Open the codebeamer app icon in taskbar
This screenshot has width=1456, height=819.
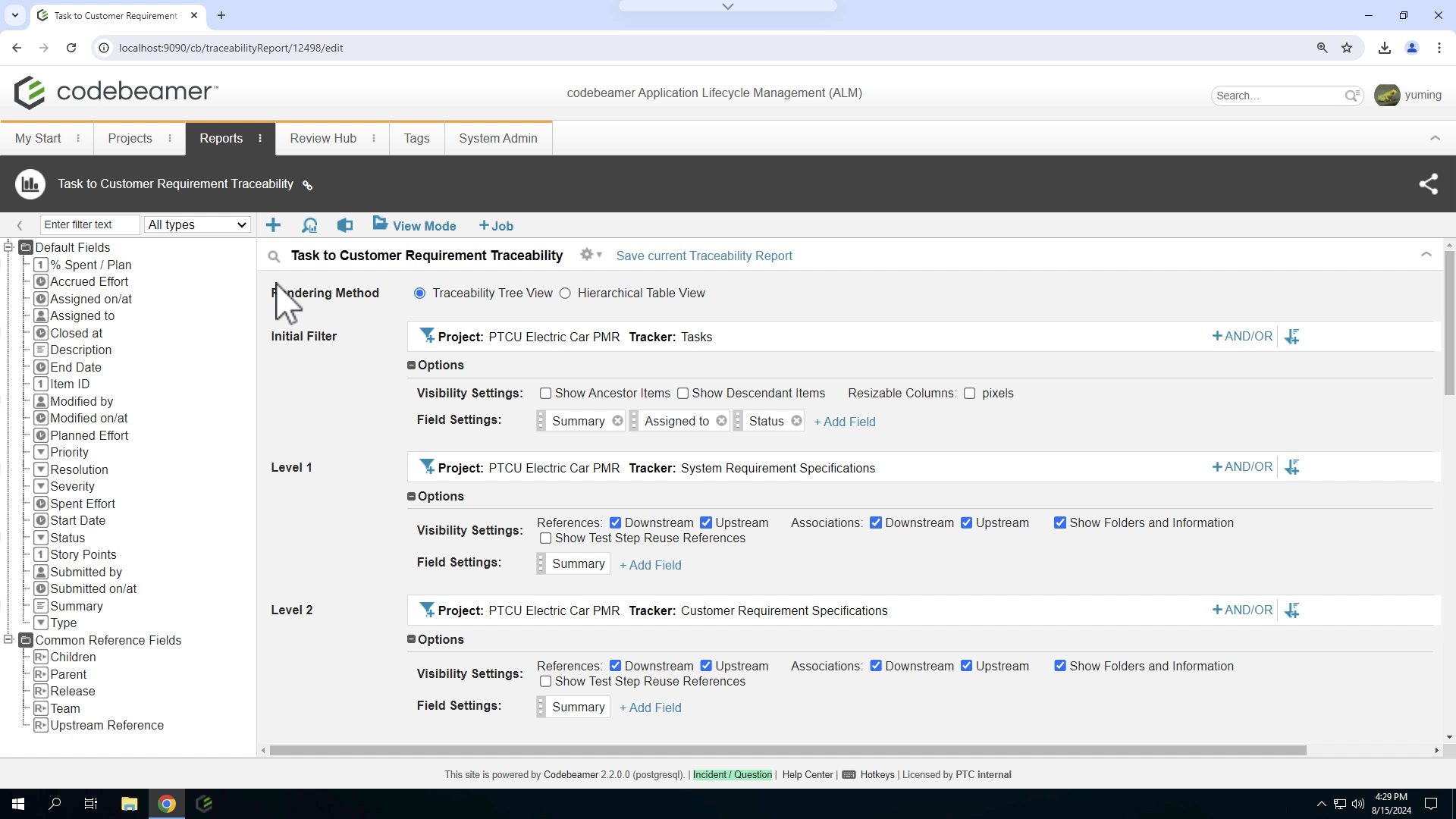204,804
